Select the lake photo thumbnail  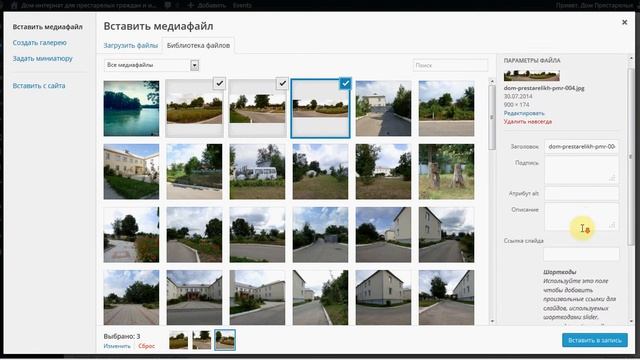tap(131, 108)
